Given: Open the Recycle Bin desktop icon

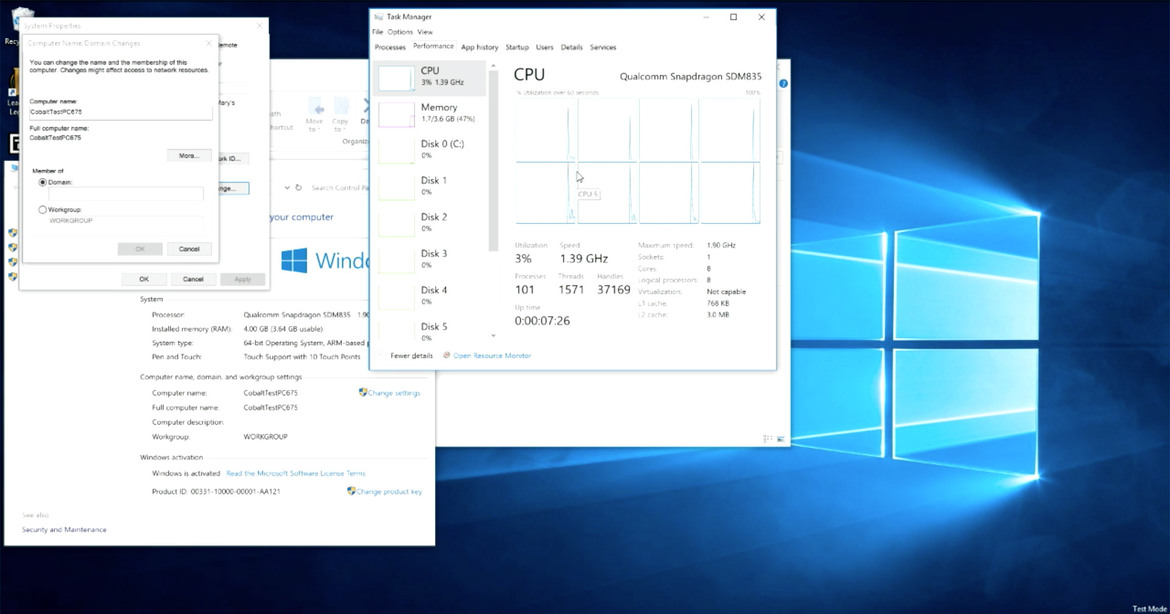Looking at the screenshot, I should tap(22, 20).
